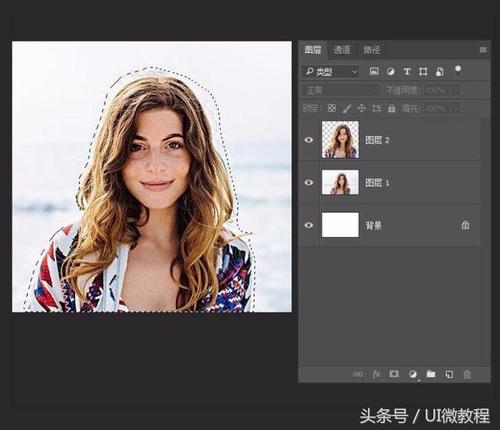Create a new layer
The width and height of the screenshot is (500, 430).
449,374
